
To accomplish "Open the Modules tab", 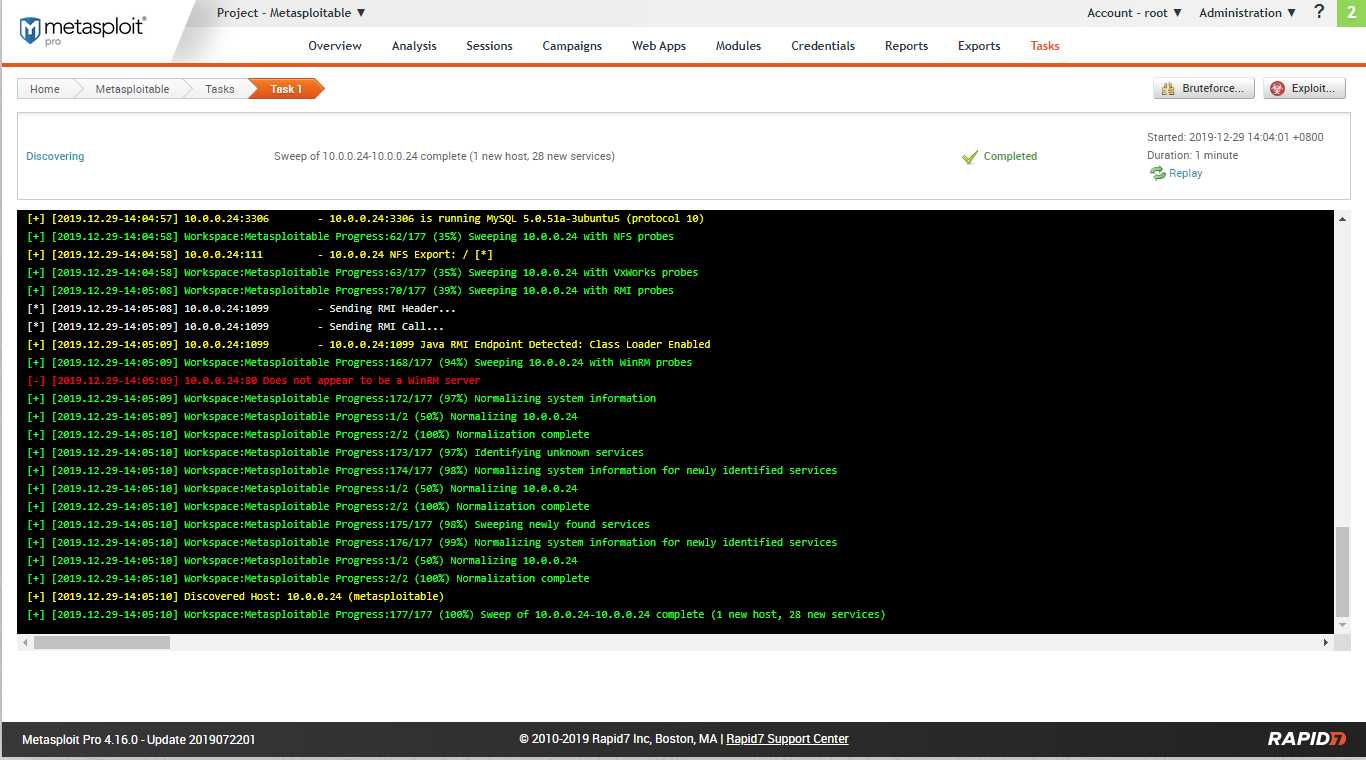I will point(738,46).
